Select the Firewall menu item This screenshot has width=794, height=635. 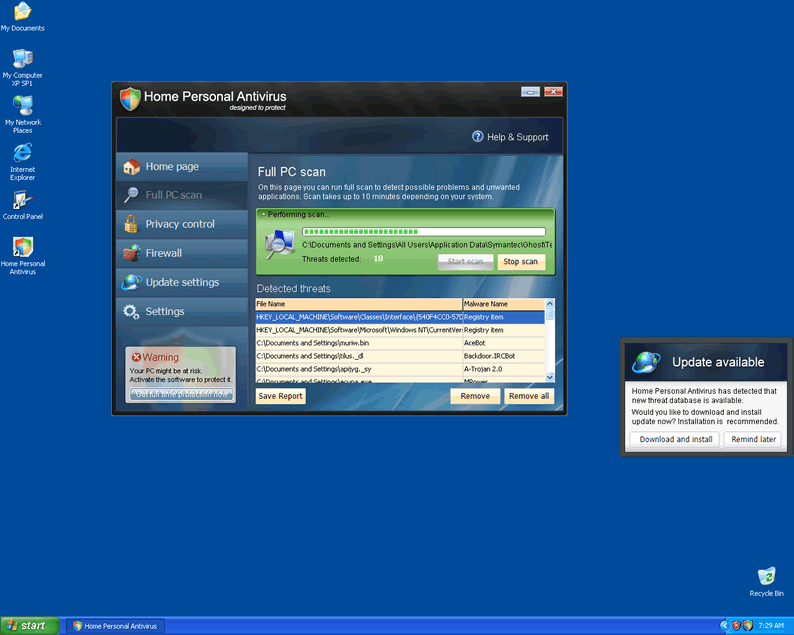click(164, 253)
